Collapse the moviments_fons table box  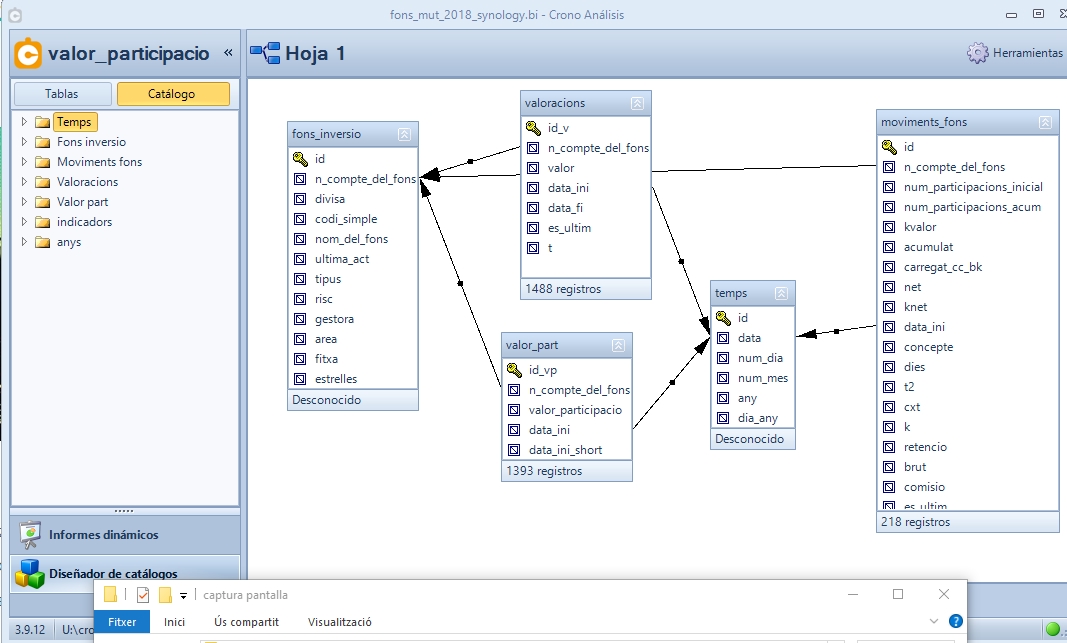click(x=1045, y=122)
